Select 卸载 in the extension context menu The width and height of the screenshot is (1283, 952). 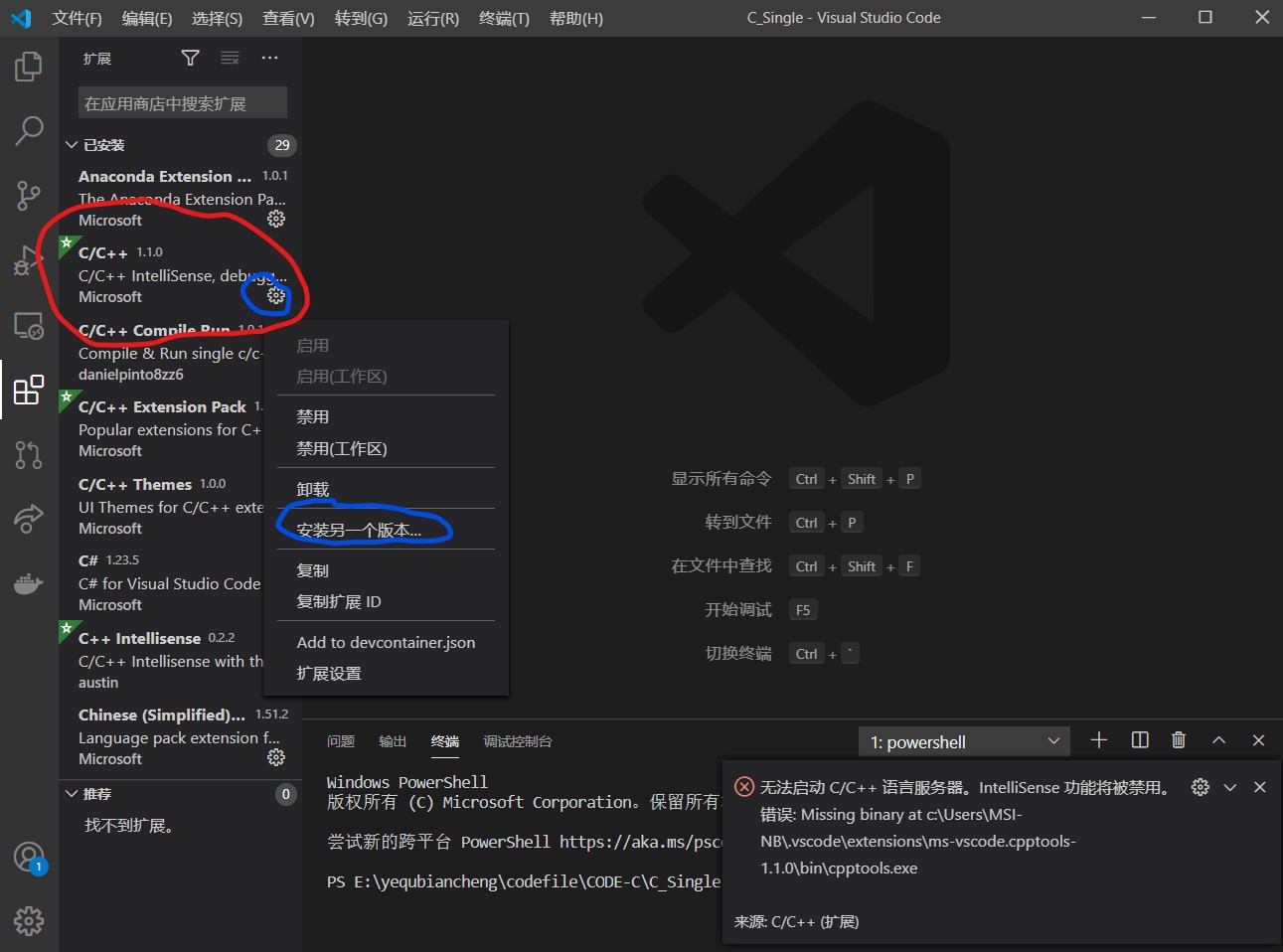(312, 488)
